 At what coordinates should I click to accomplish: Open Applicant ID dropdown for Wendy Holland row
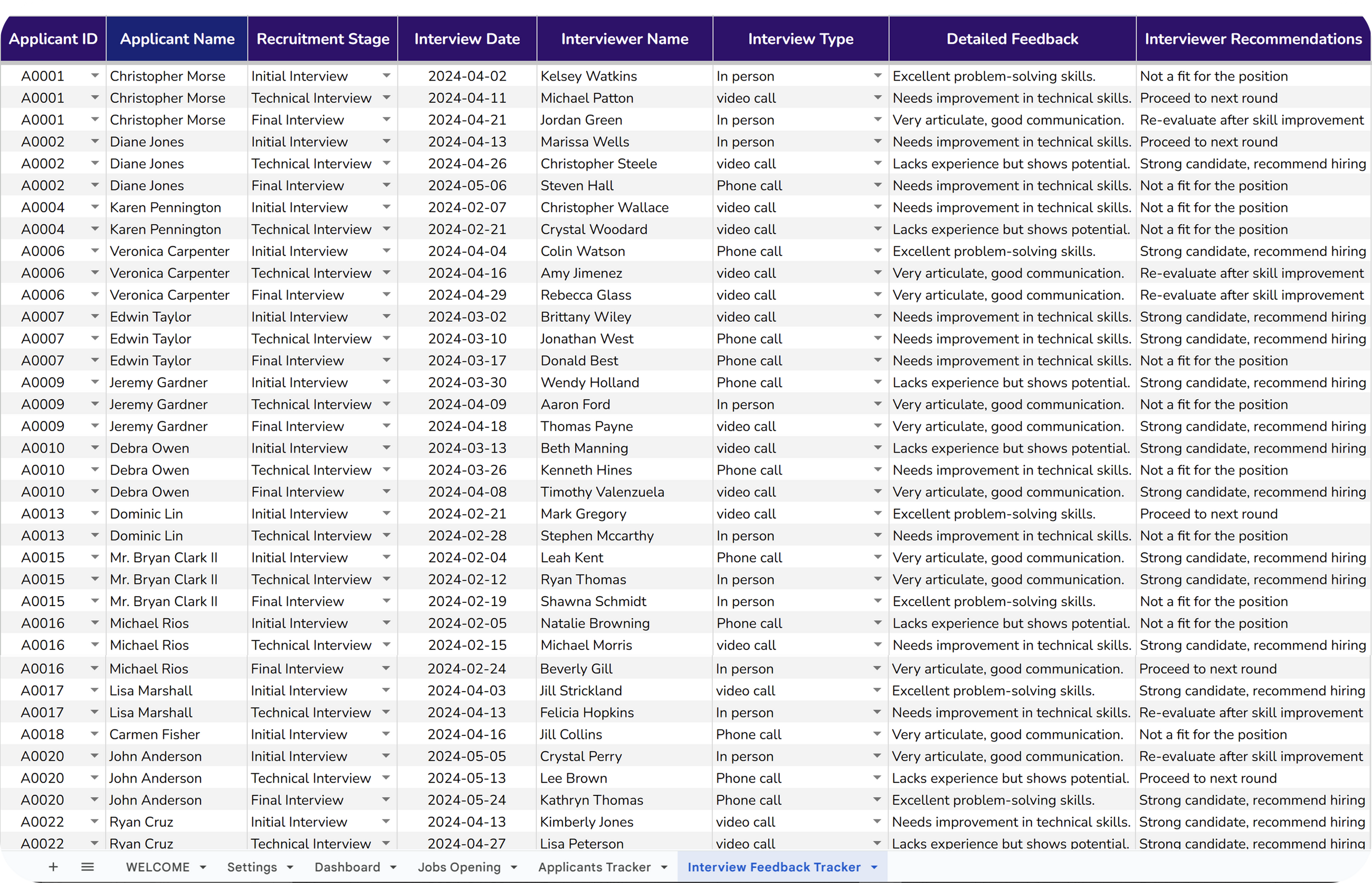pos(94,382)
